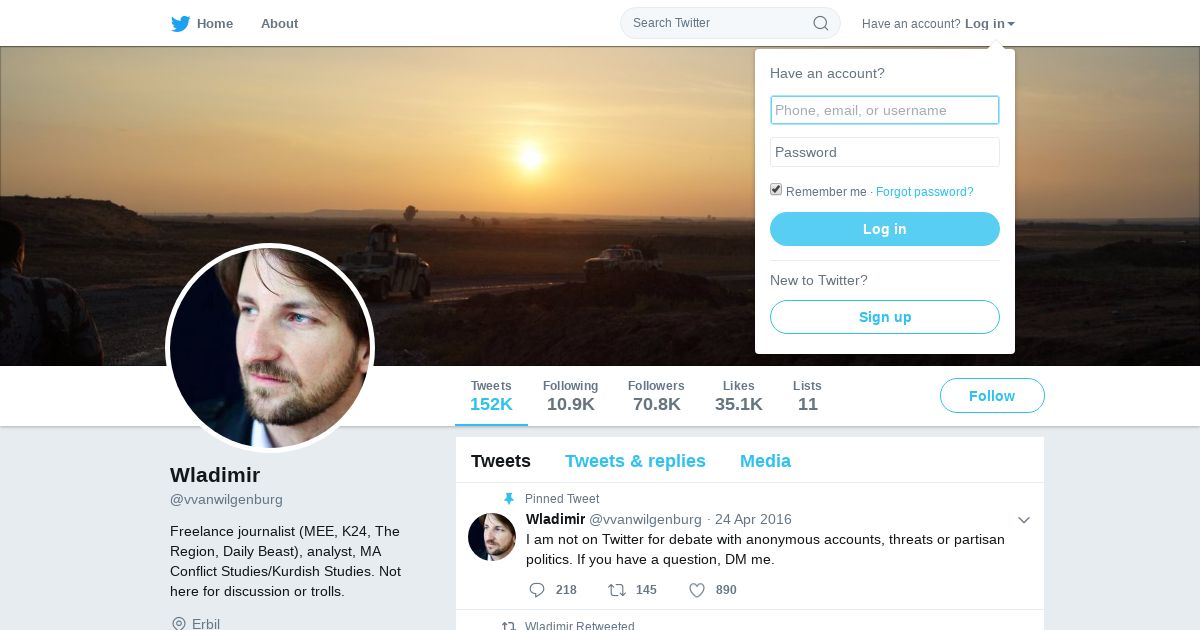Click the reply icon on pinned tweet
This screenshot has width=1200, height=630.
537,590
